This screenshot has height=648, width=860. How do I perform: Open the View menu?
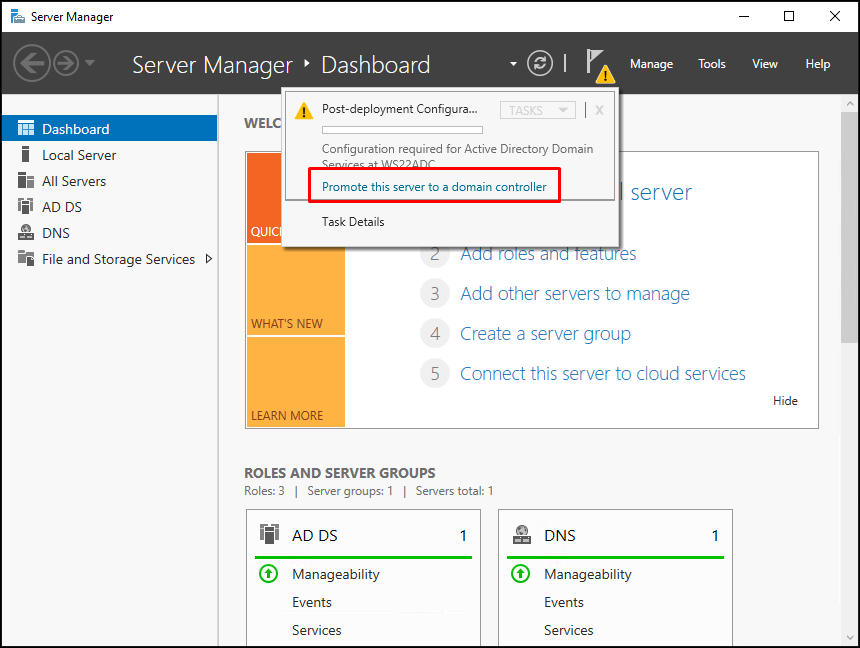765,64
